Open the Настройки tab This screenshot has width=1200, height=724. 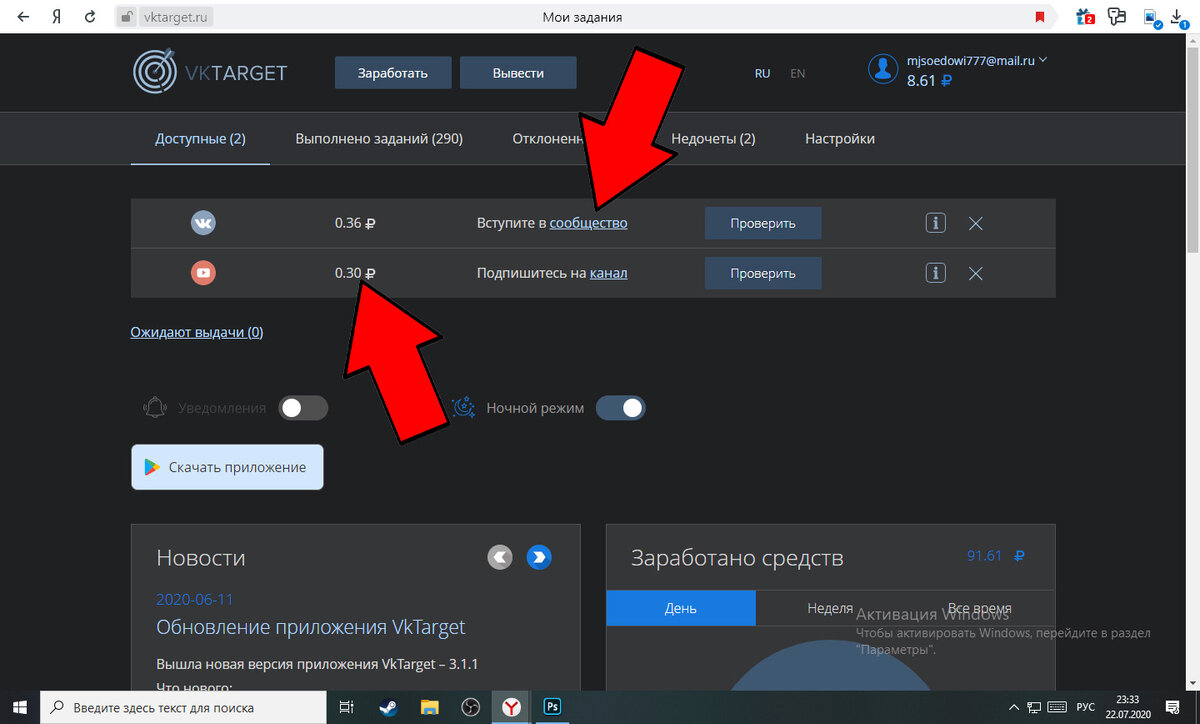840,139
